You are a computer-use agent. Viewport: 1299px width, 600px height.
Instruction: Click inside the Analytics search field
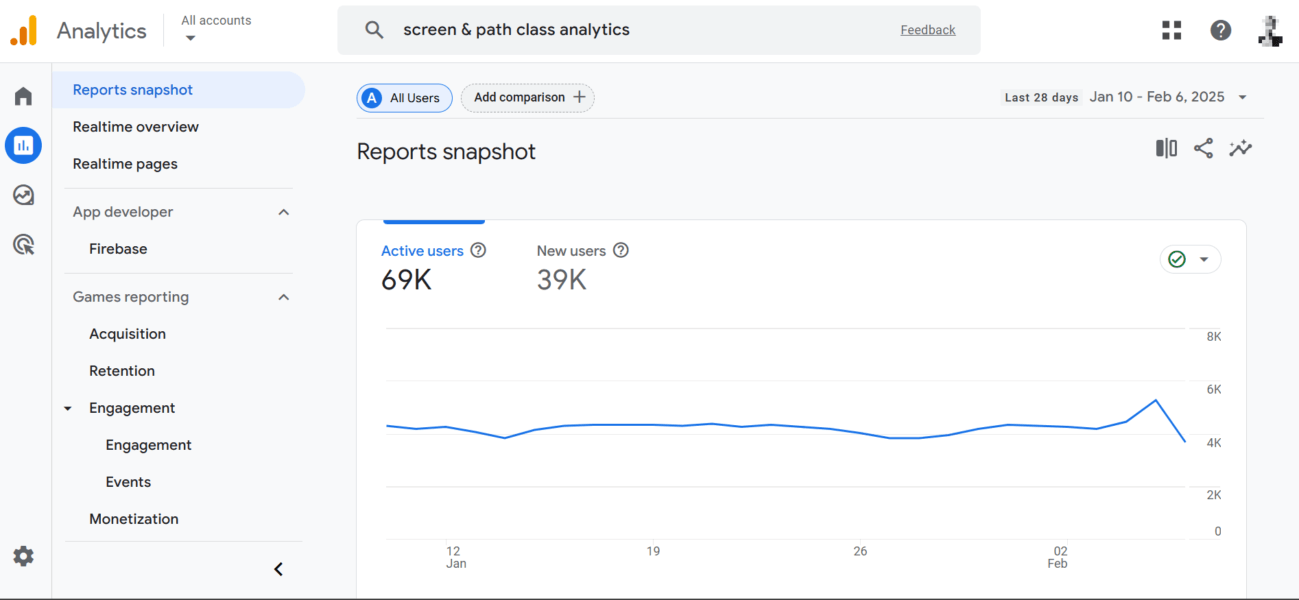click(x=600, y=29)
